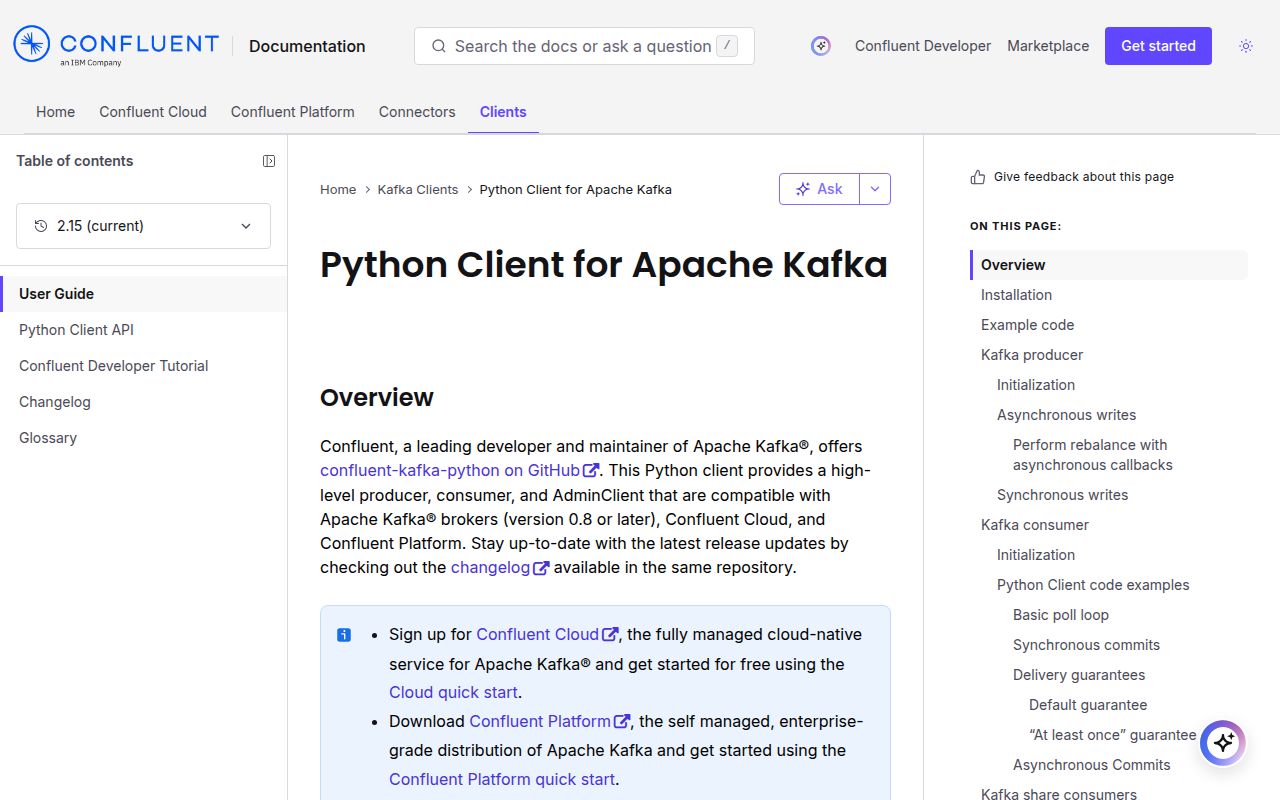1280x800 pixels.
Task: Jump to Kafka share consumers section
Action: [x=1059, y=794]
